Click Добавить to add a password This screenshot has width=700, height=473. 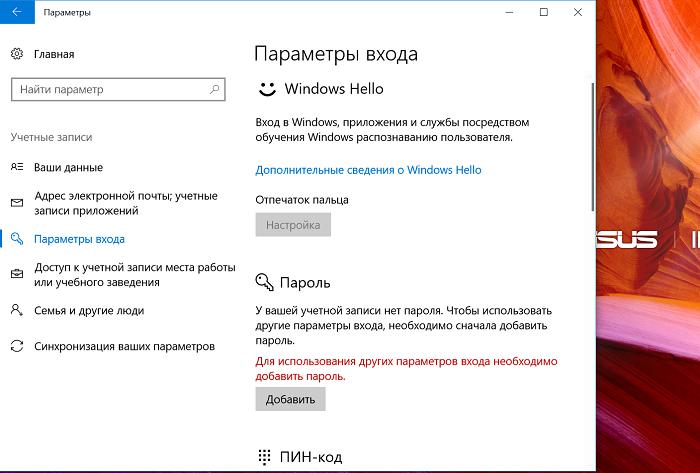(x=291, y=399)
